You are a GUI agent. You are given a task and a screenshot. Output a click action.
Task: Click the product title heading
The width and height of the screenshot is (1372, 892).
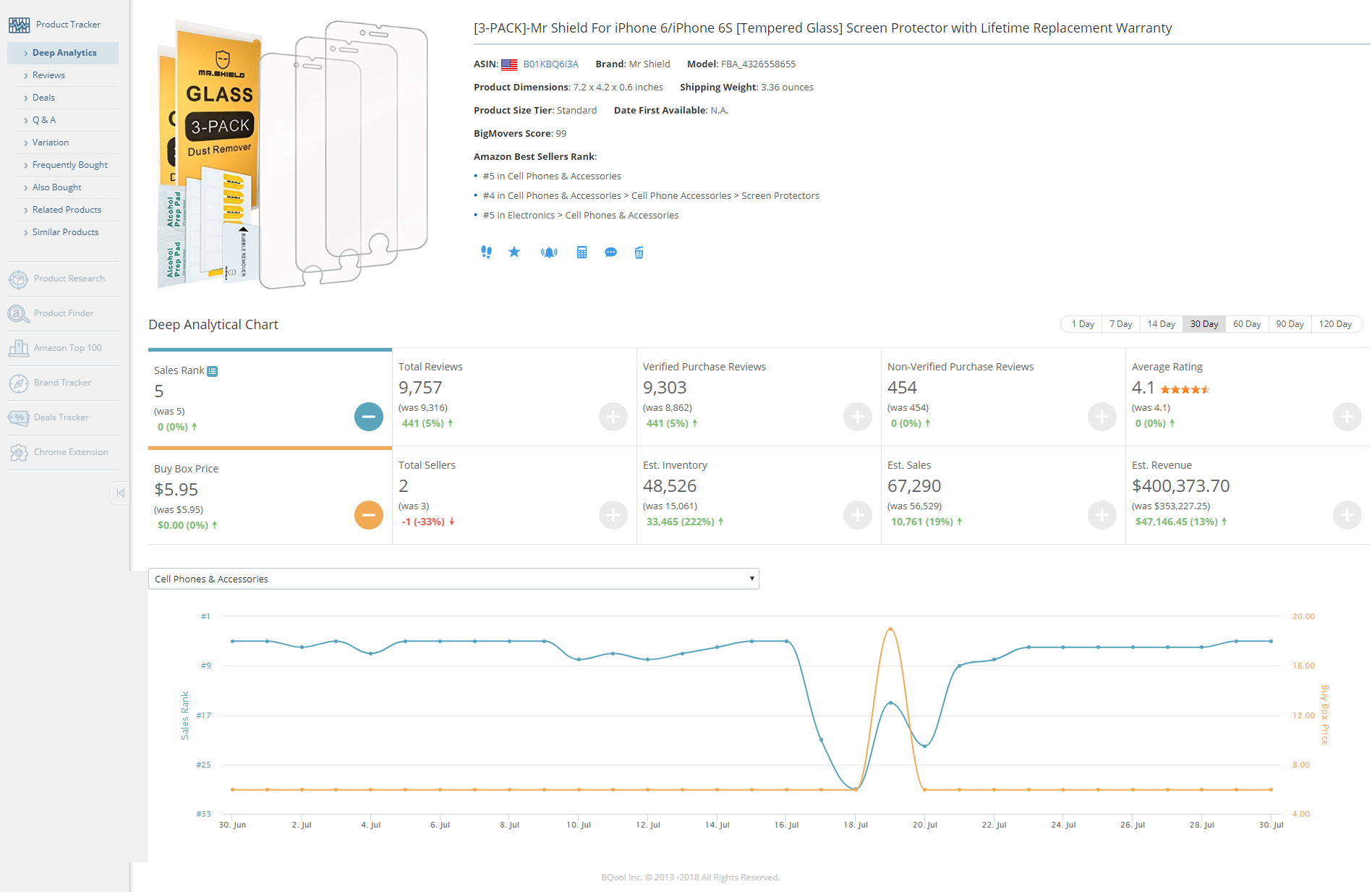pos(822,28)
